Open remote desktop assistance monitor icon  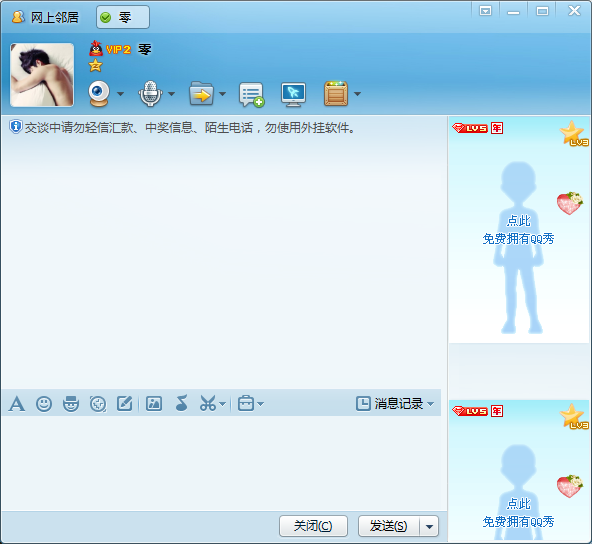pos(293,94)
